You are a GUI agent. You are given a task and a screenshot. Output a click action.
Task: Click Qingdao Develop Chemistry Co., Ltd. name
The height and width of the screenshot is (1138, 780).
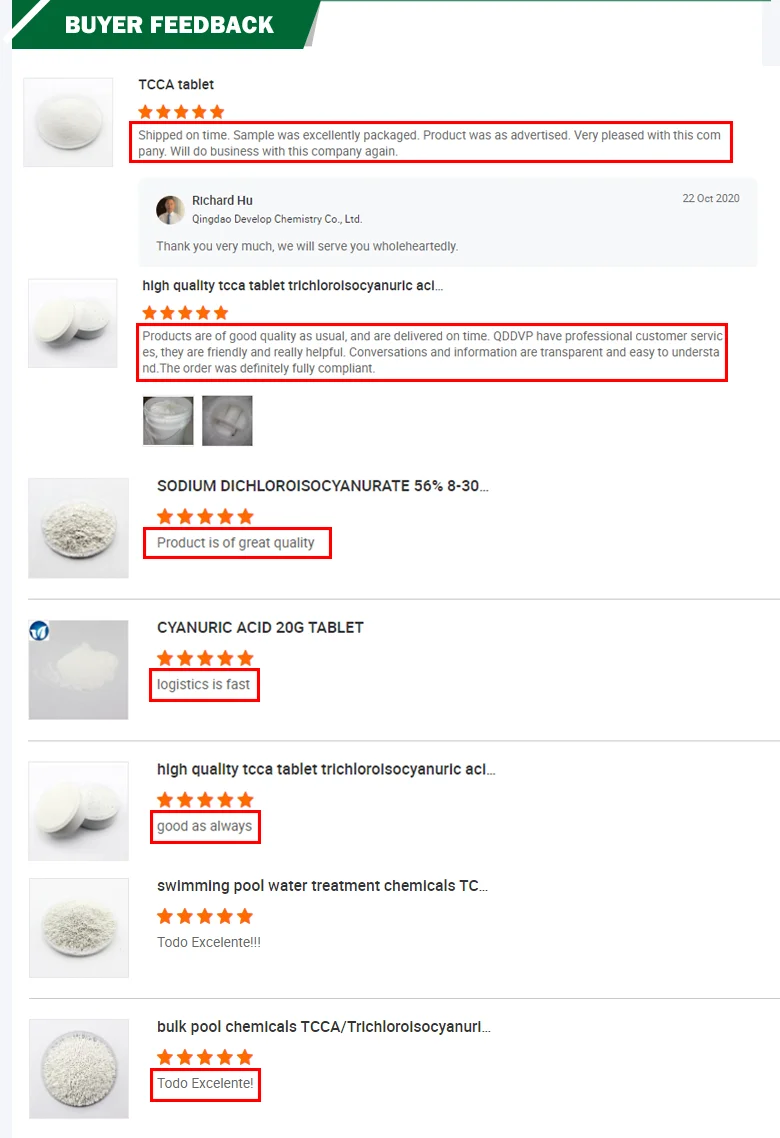click(277, 219)
